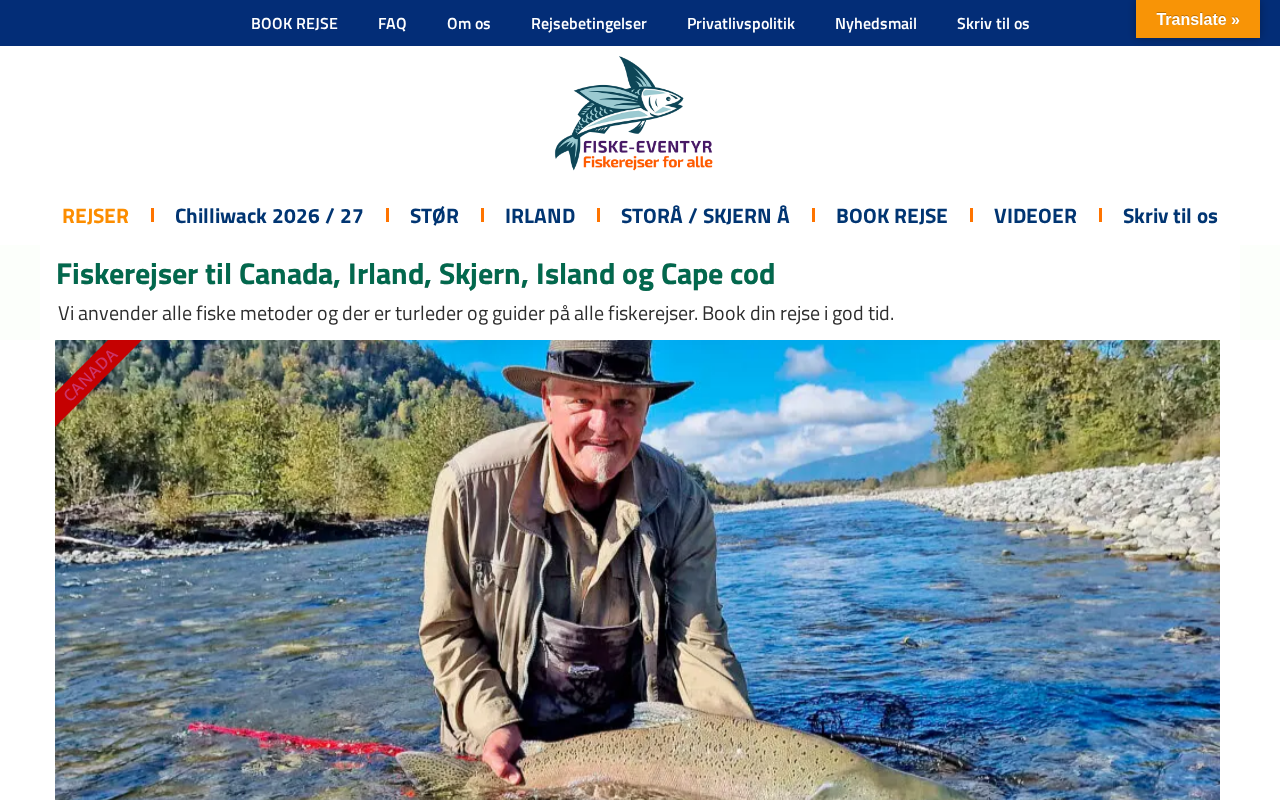
Task: Click the Fiske-Eventyr fish logo
Action: click(x=634, y=113)
